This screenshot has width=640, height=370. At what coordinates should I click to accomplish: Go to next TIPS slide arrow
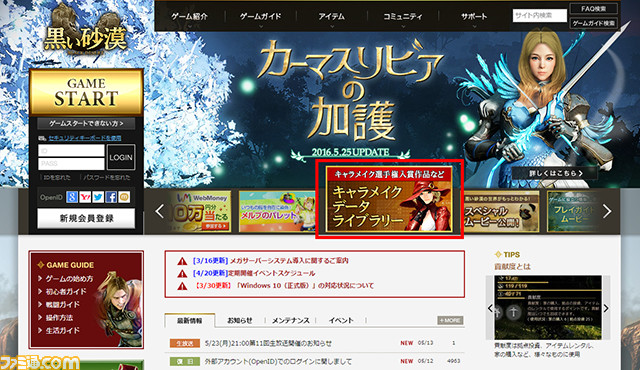606,308
